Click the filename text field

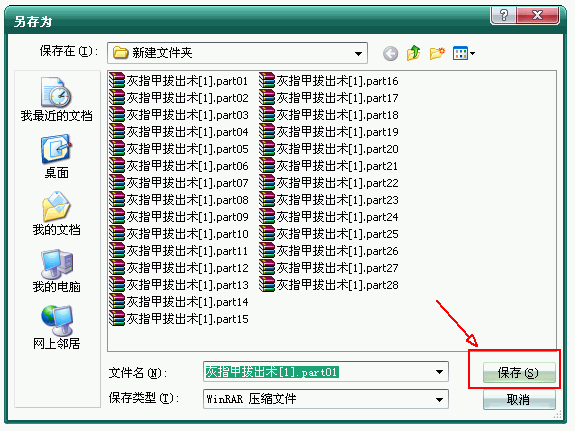pyautogui.click(x=326, y=372)
